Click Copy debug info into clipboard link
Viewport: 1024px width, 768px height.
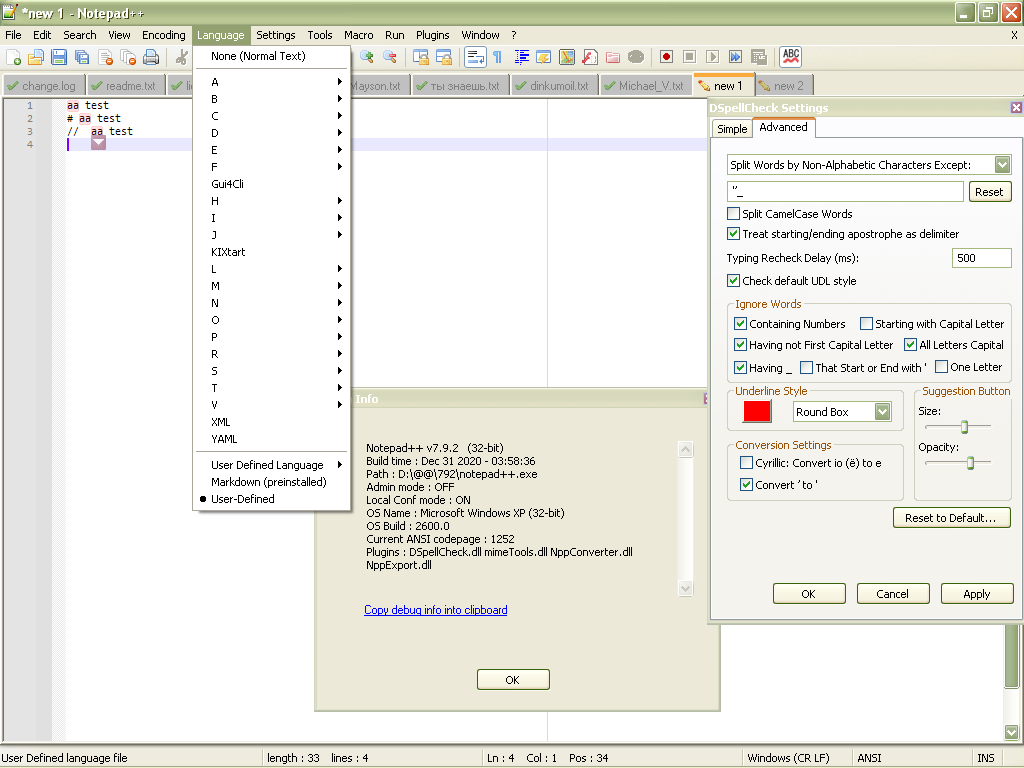[x=436, y=610]
